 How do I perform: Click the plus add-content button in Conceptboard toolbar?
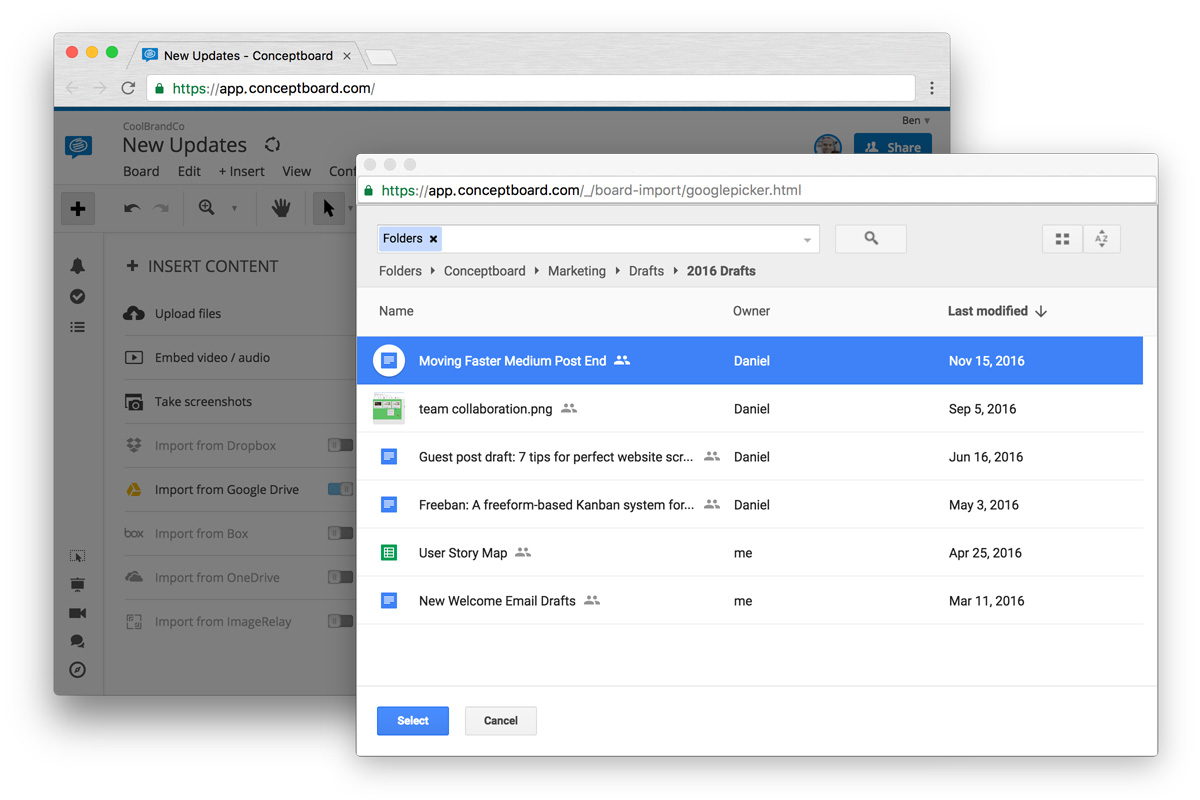pos(78,209)
